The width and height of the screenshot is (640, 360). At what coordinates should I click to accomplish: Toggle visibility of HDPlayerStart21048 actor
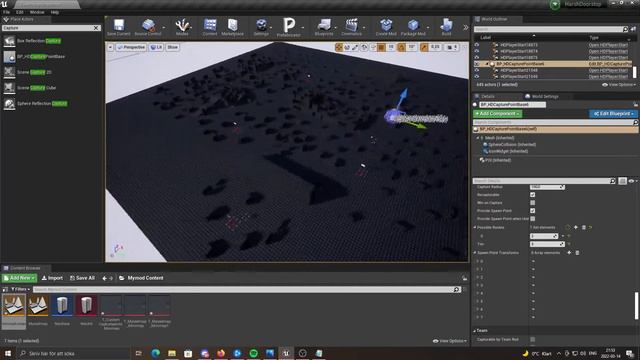pos(477,70)
